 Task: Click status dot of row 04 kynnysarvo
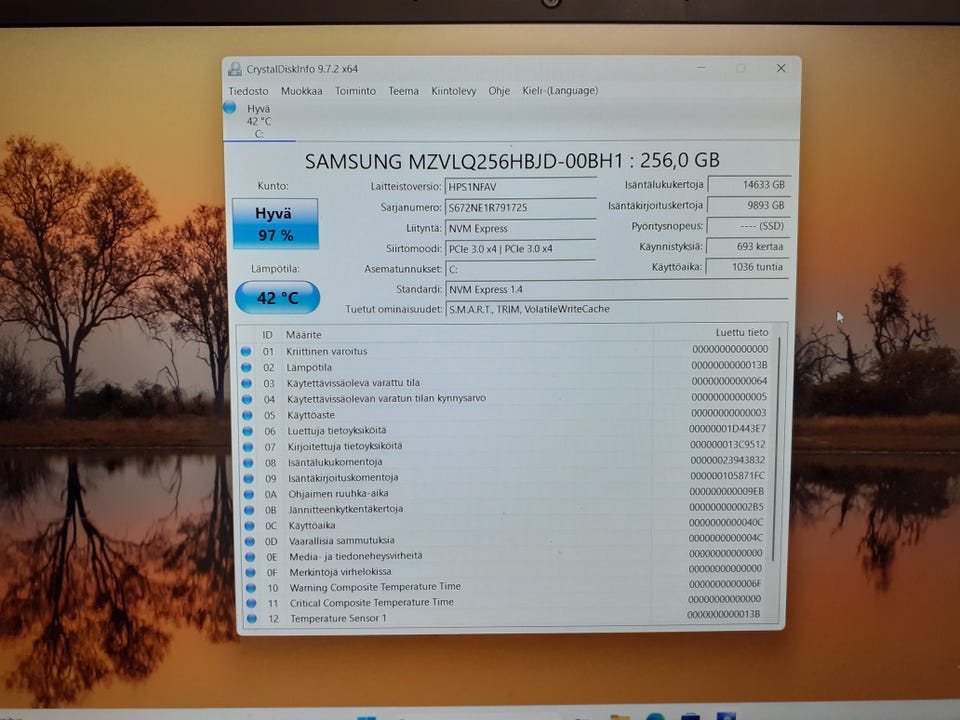pyautogui.click(x=247, y=399)
